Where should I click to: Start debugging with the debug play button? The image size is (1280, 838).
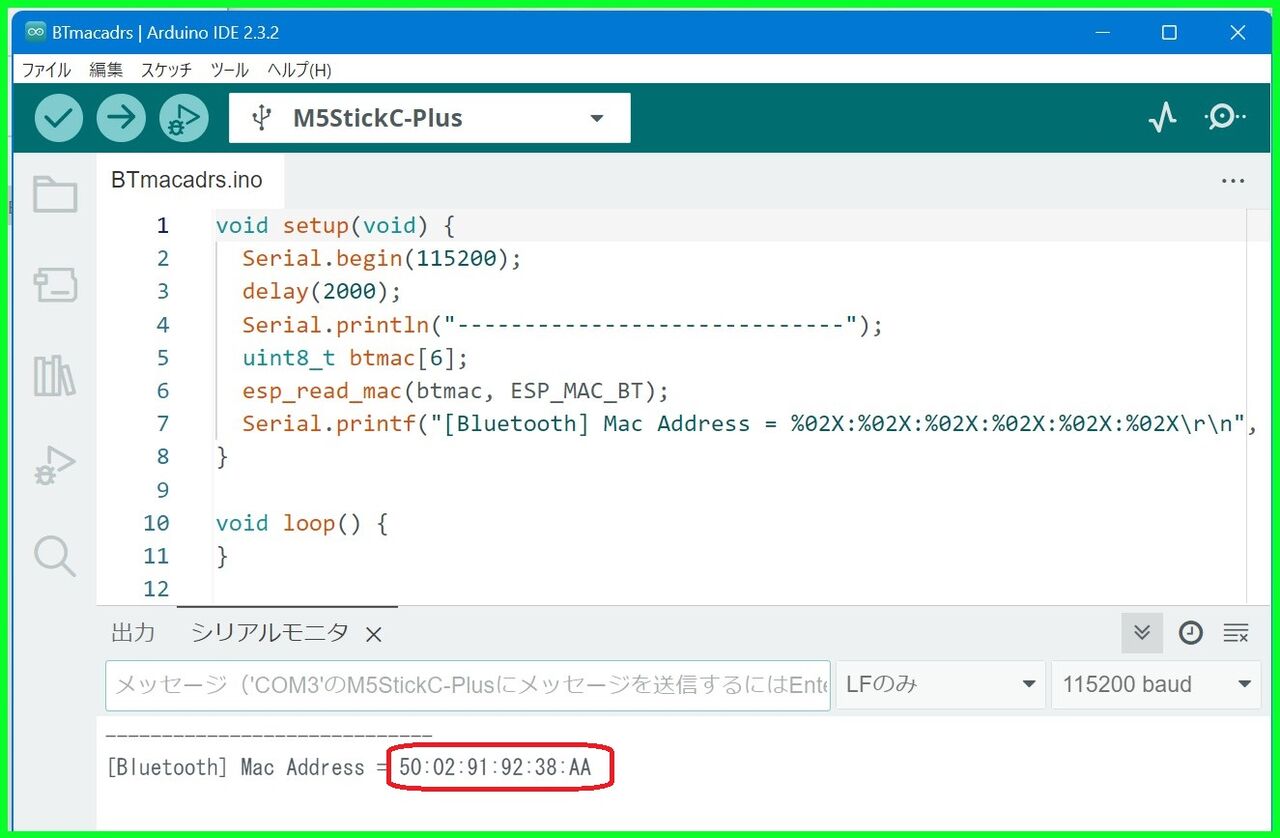tap(184, 118)
